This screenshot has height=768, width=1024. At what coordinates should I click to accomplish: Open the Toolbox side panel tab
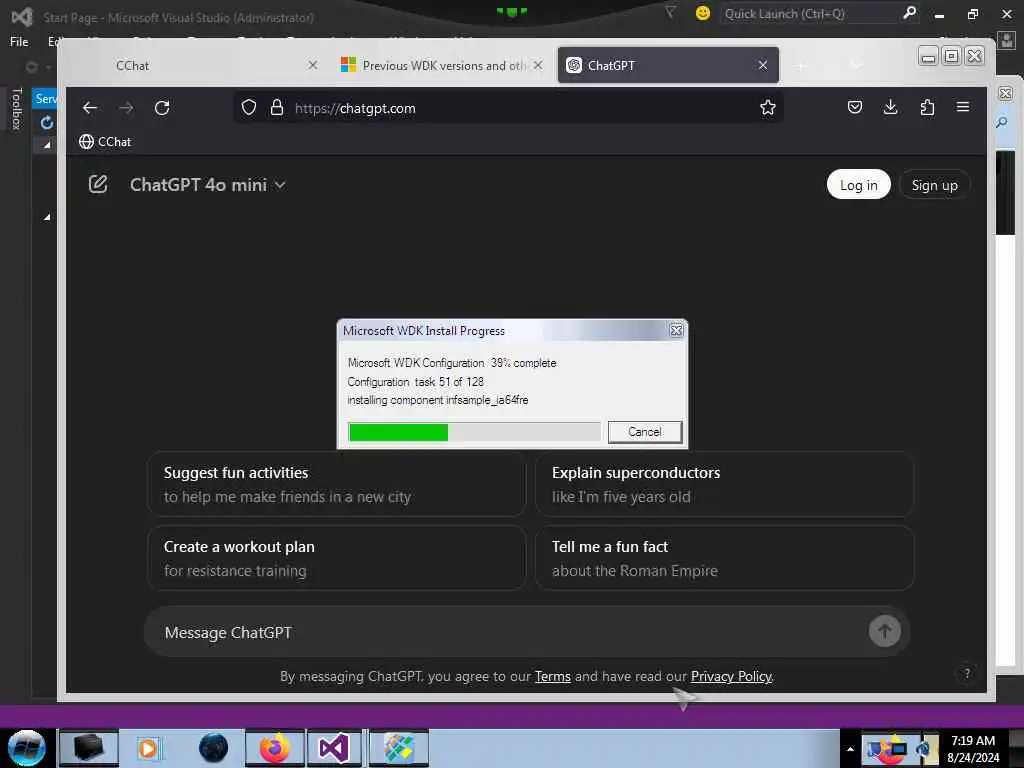click(17, 109)
